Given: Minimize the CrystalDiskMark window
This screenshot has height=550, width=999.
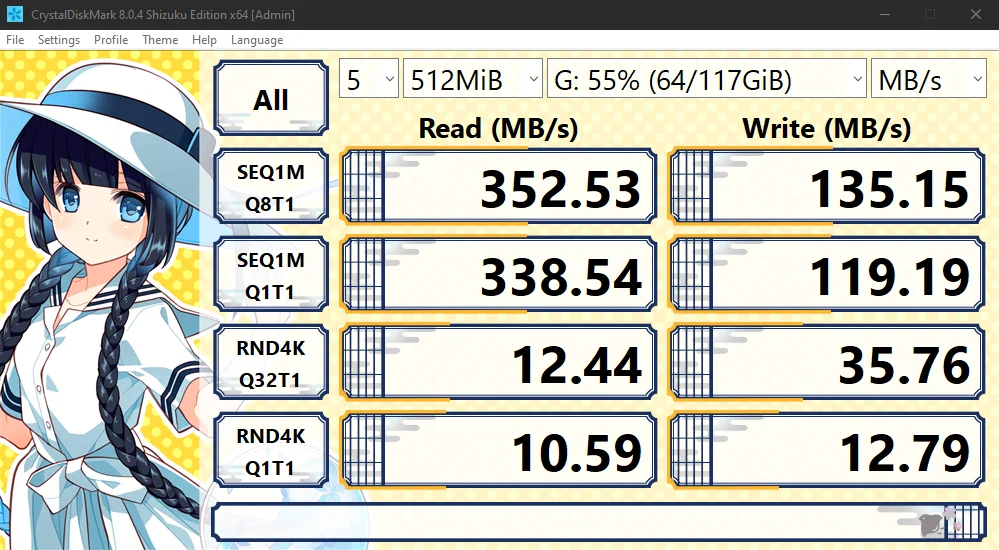Looking at the screenshot, I should click(884, 14).
